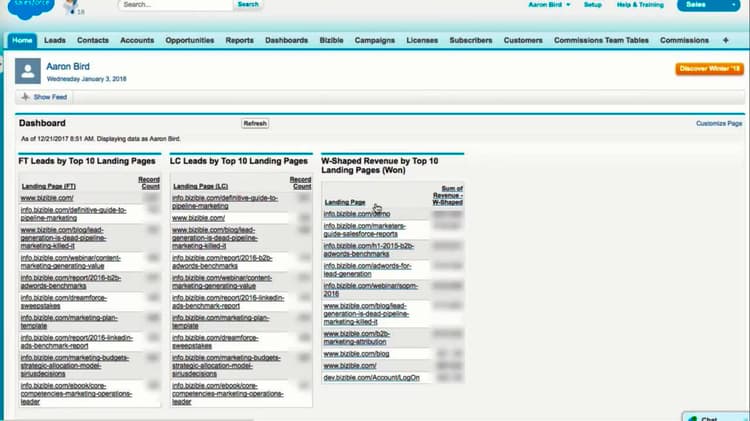Open definitive-guide-to-pipeline-marketing link in FT table
750x421 pixels.
(x=73, y=214)
